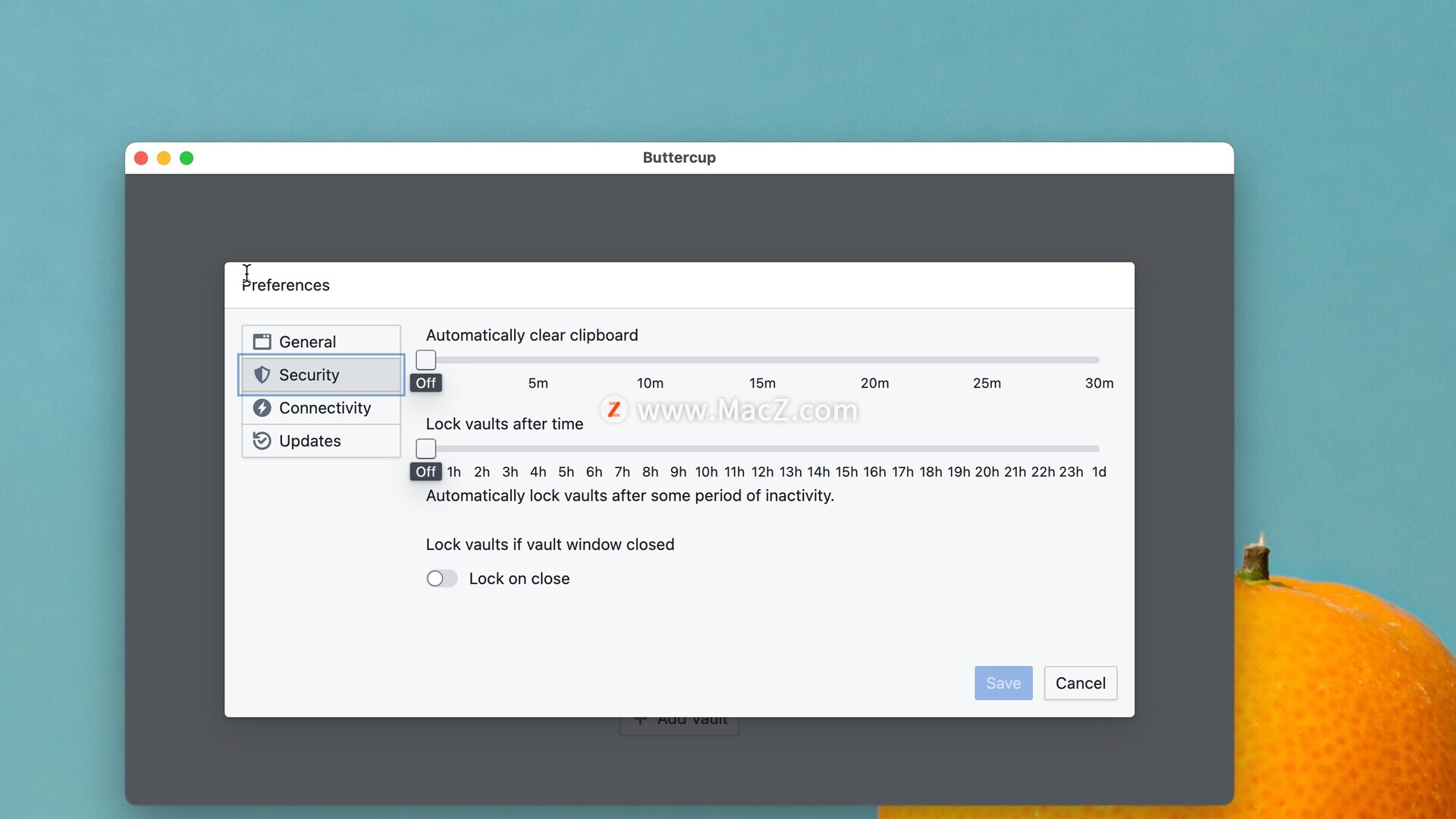The height and width of the screenshot is (819, 1456).
Task: Click the inactivity description text
Action: click(x=629, y=495)
